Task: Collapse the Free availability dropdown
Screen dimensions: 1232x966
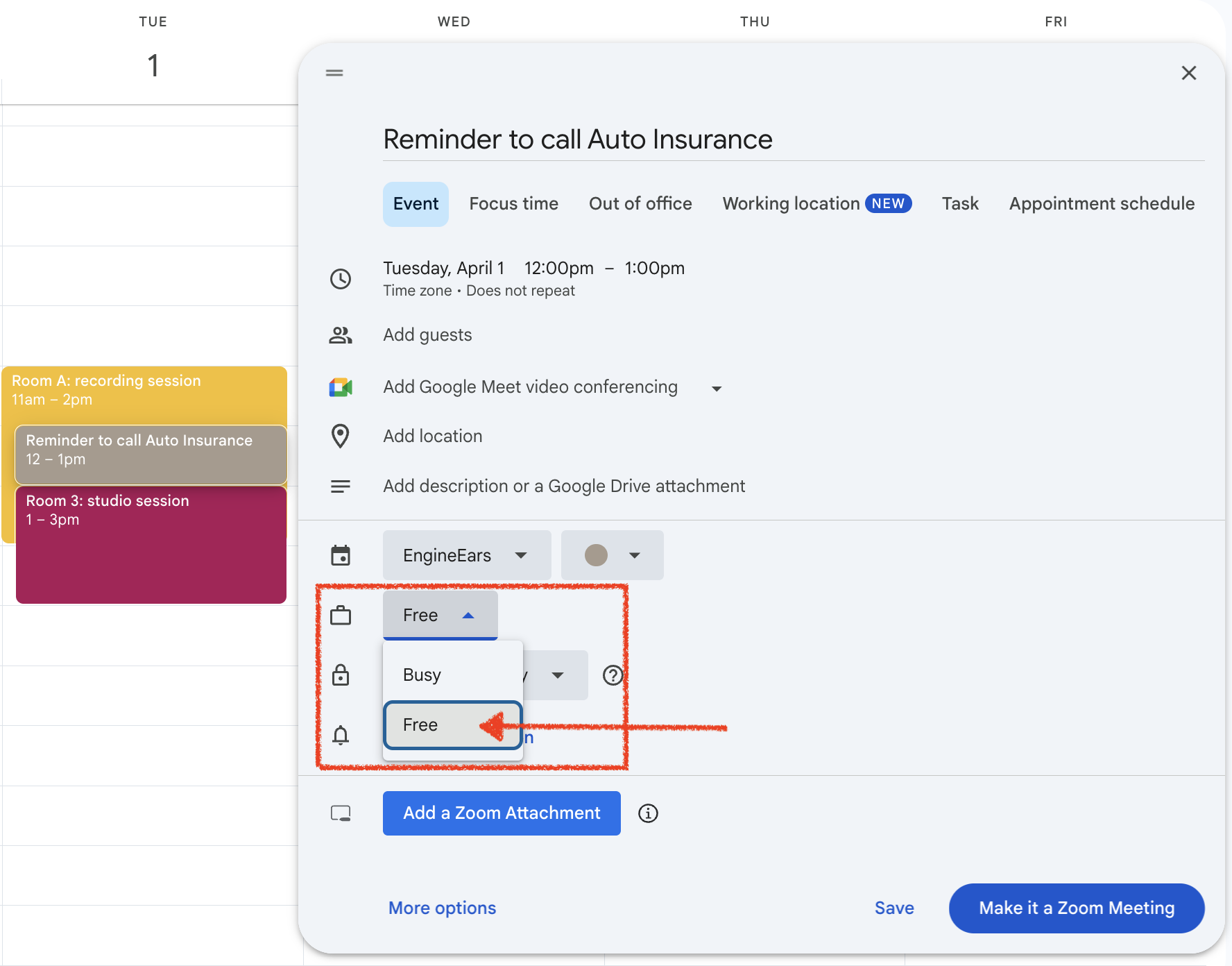Action: coord(440,616)
